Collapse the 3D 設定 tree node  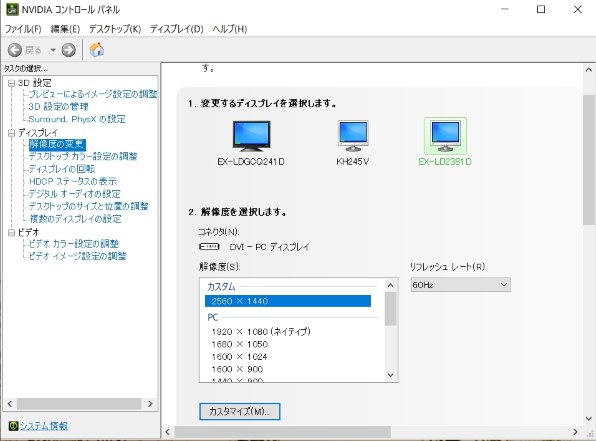pyautogui.click(x=11, y=83)
